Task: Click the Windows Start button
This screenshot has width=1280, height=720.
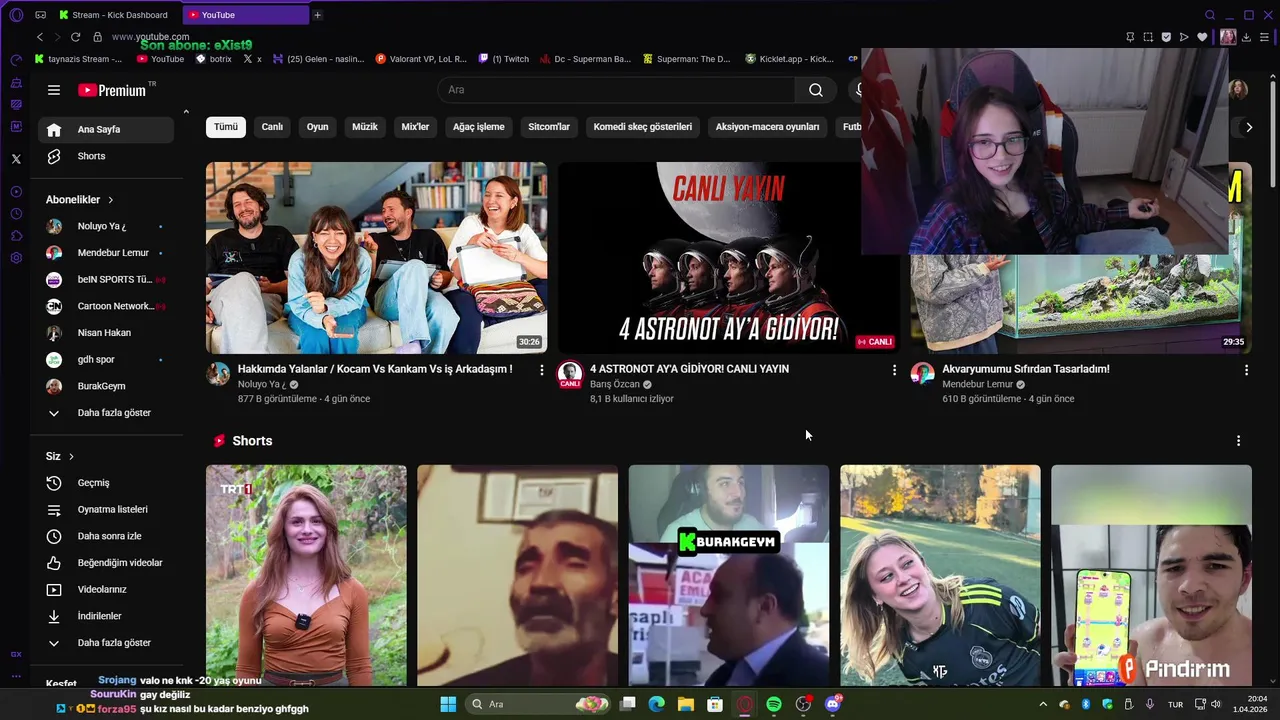Action: coord(448,704)
